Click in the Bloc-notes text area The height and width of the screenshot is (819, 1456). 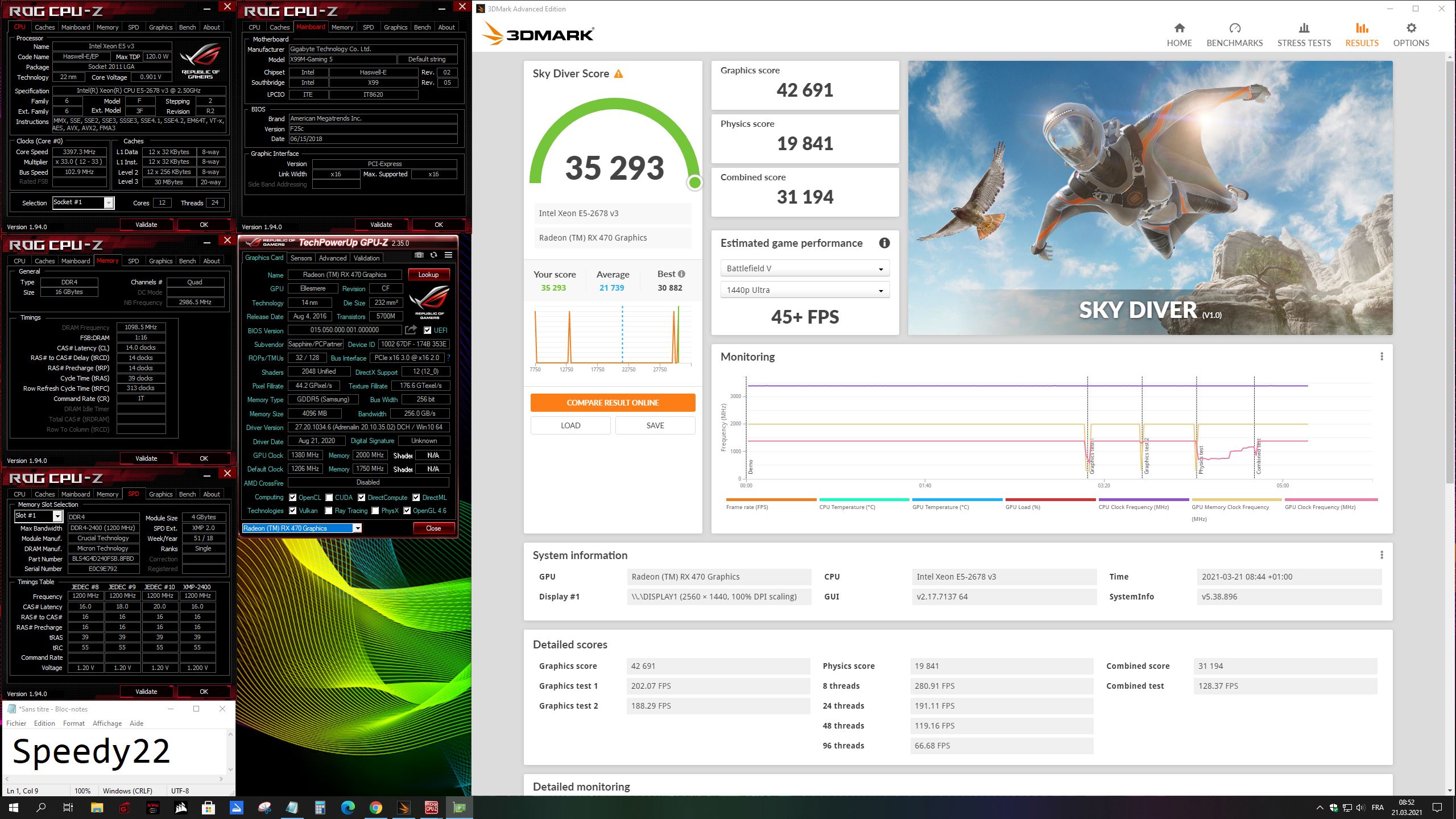click(x=115, y=751)
